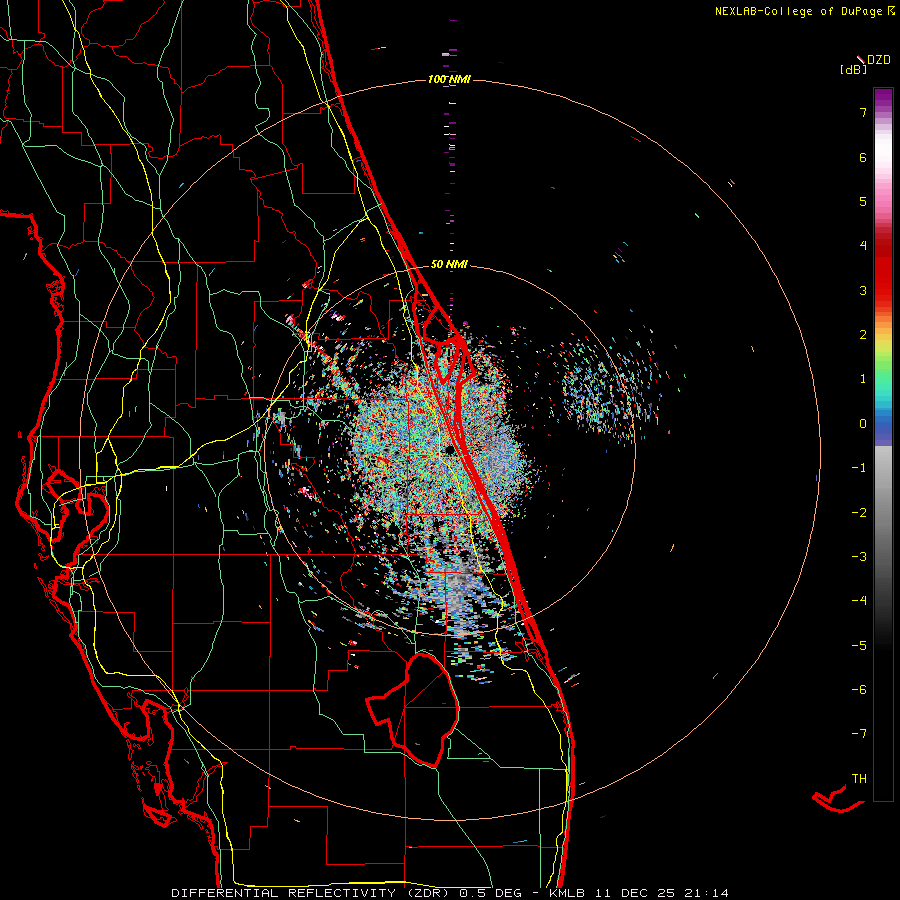The width and height of the screenshot is (900, 900).
Task: Click the -7 value on the dB scale
Action: (859, 734)
